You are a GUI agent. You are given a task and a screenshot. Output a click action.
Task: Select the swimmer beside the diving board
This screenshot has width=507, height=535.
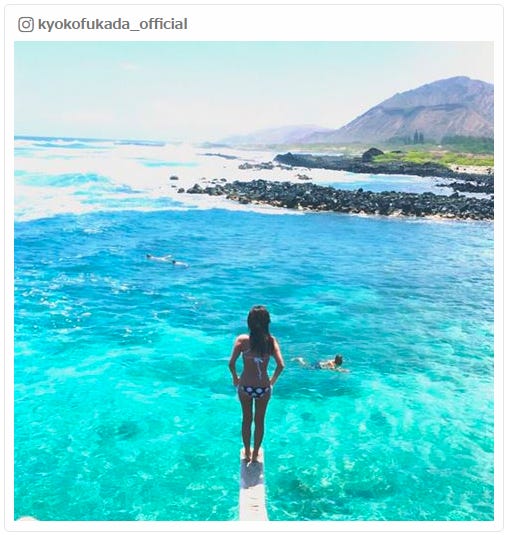[x=322, y=364]
